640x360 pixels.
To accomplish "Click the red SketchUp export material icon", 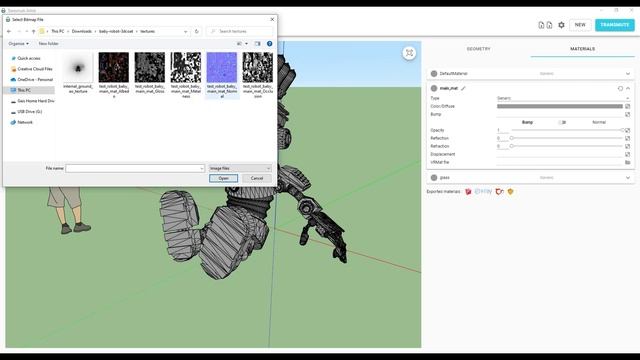I will (x=468, y=191).
